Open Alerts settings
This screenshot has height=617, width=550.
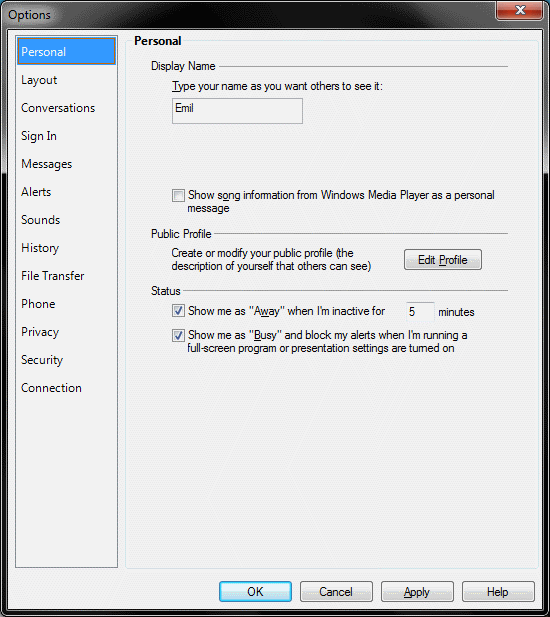36,192
